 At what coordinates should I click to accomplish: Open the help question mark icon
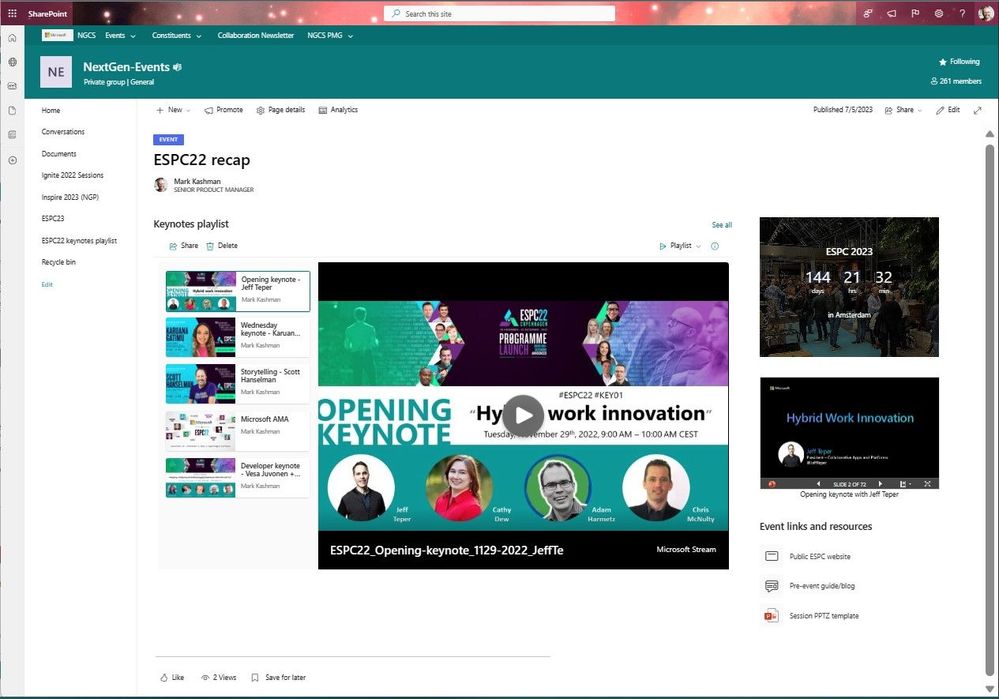click(x=962, y=13)
